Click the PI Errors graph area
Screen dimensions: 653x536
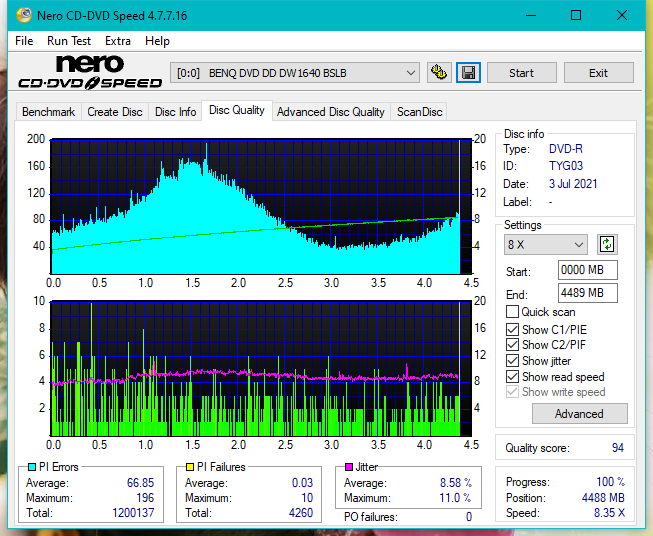point(261,207)
